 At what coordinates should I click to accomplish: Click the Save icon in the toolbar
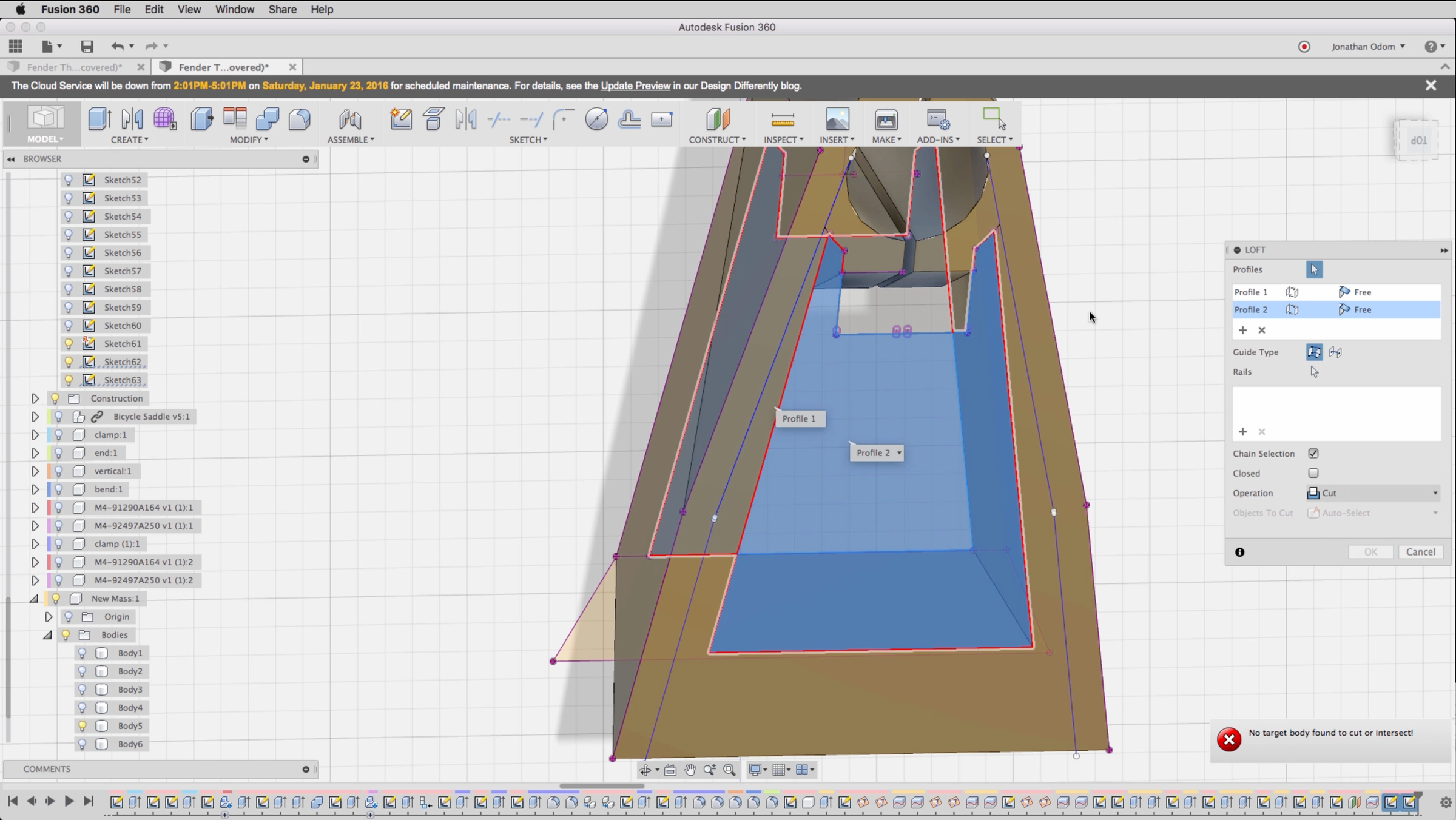(x=87, y=46)
